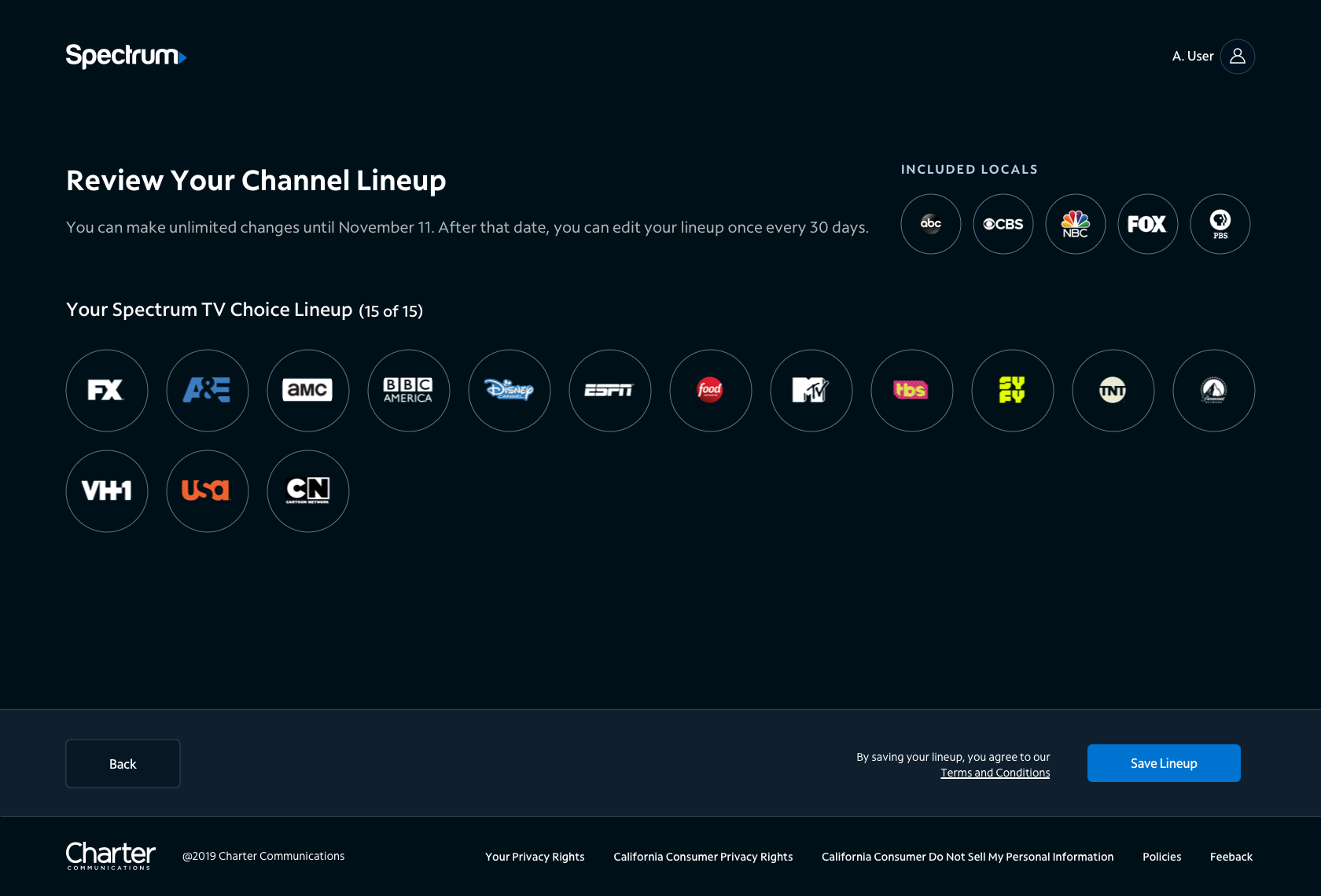Viewport: 1321px width, 896px height.
Task: Select the NBC local channel icon
Action: (x=1075, y=224)
